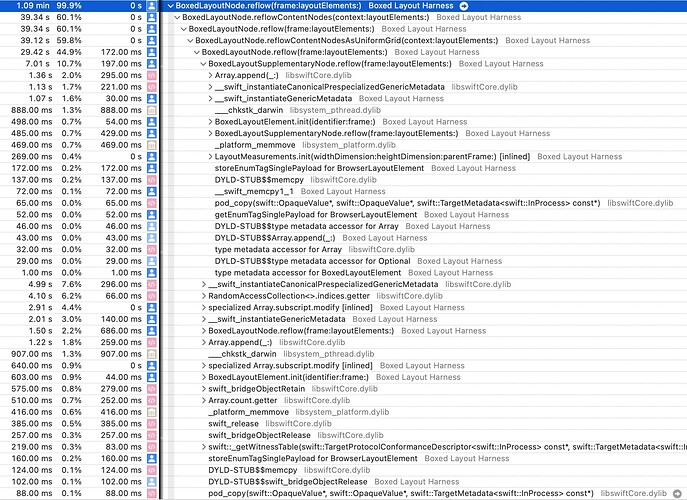Click the 603.00 ms BoxedLayoutElement.init label
The image size is (687, 500).
coord(288,377)
